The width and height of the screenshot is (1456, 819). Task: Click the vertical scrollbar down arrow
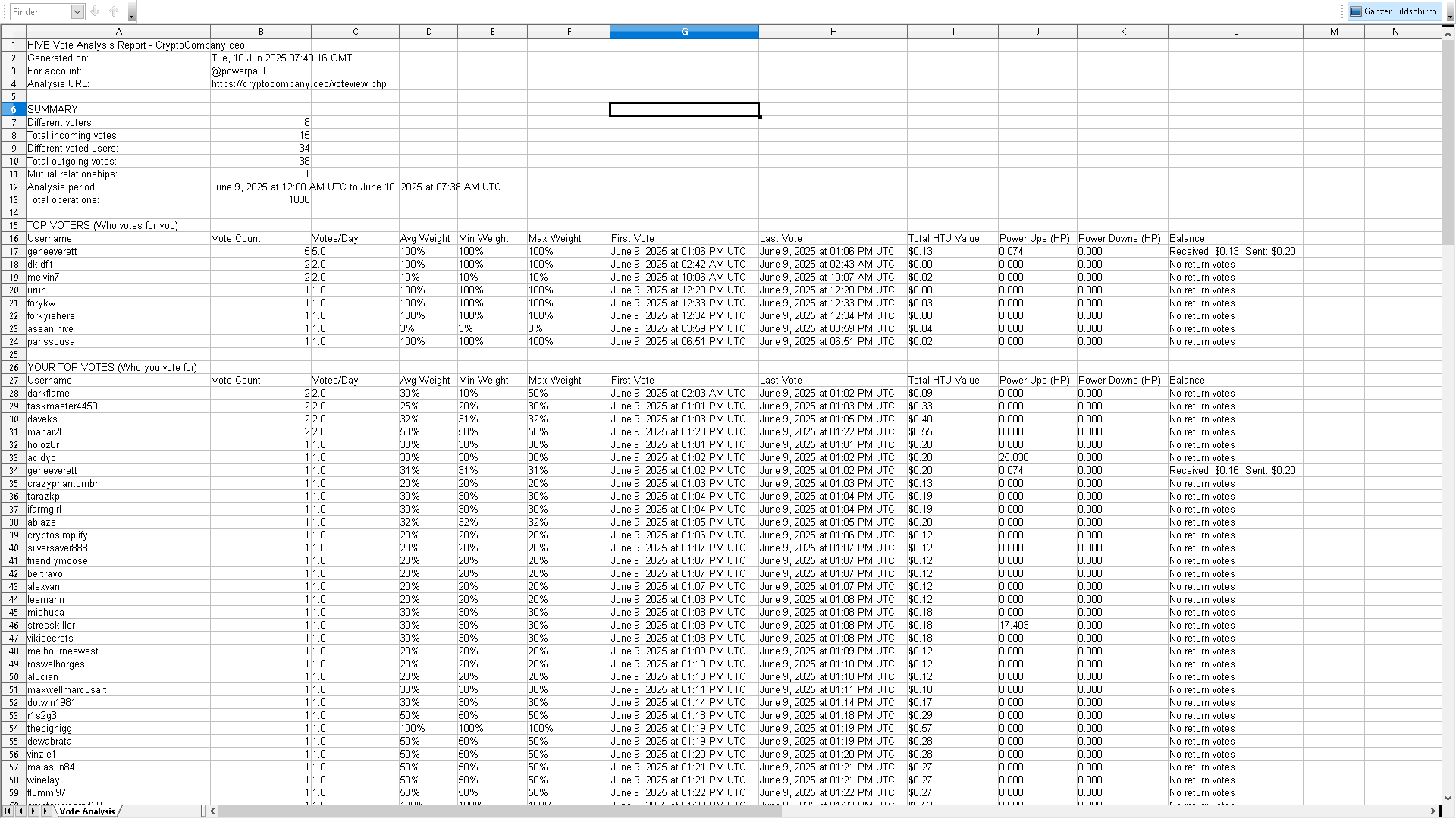[x=1448, y=799]
